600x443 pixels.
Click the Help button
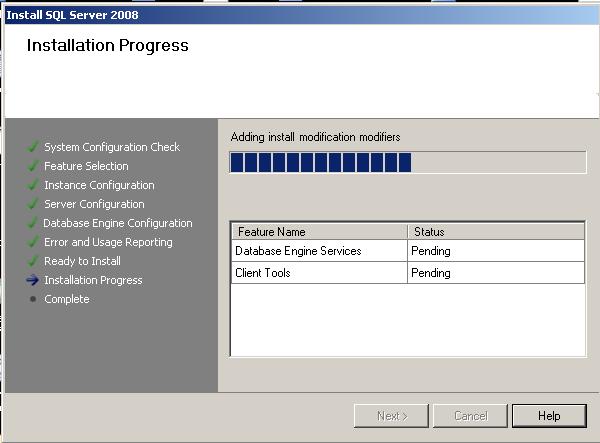[x=549, y=416]
